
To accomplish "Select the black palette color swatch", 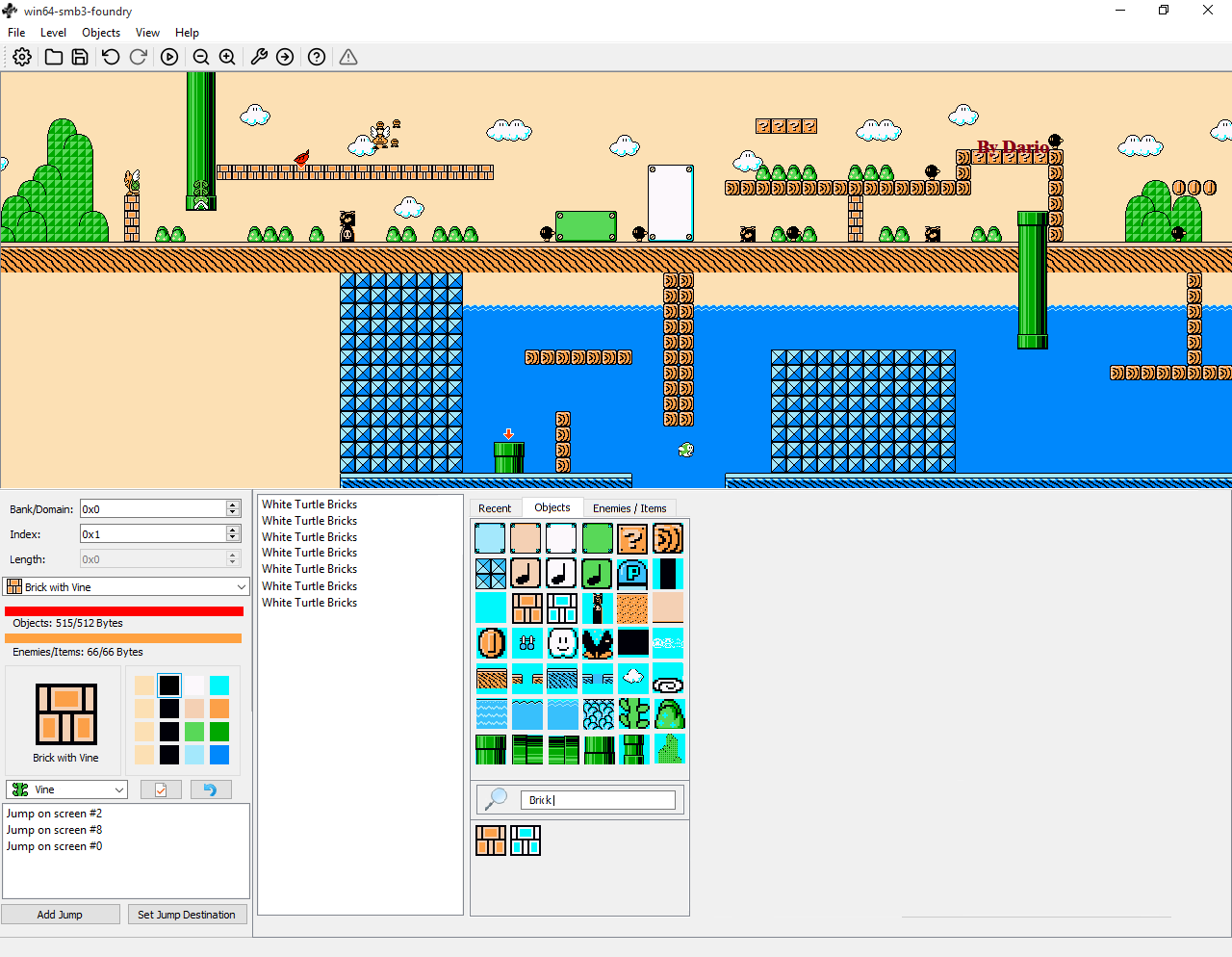I will tap(169, 685).
